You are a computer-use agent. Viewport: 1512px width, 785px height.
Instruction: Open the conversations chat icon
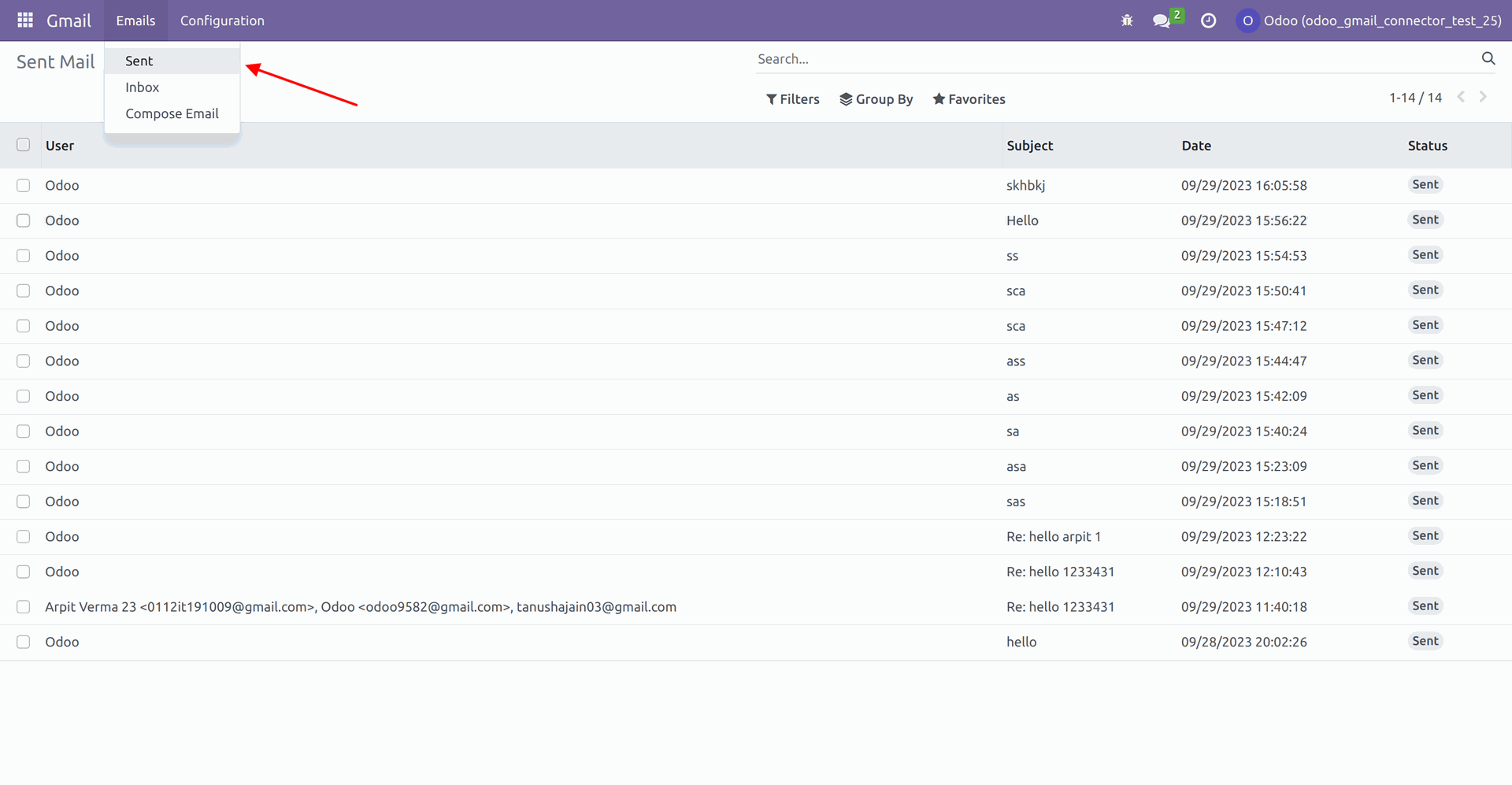coord(1162,20)
